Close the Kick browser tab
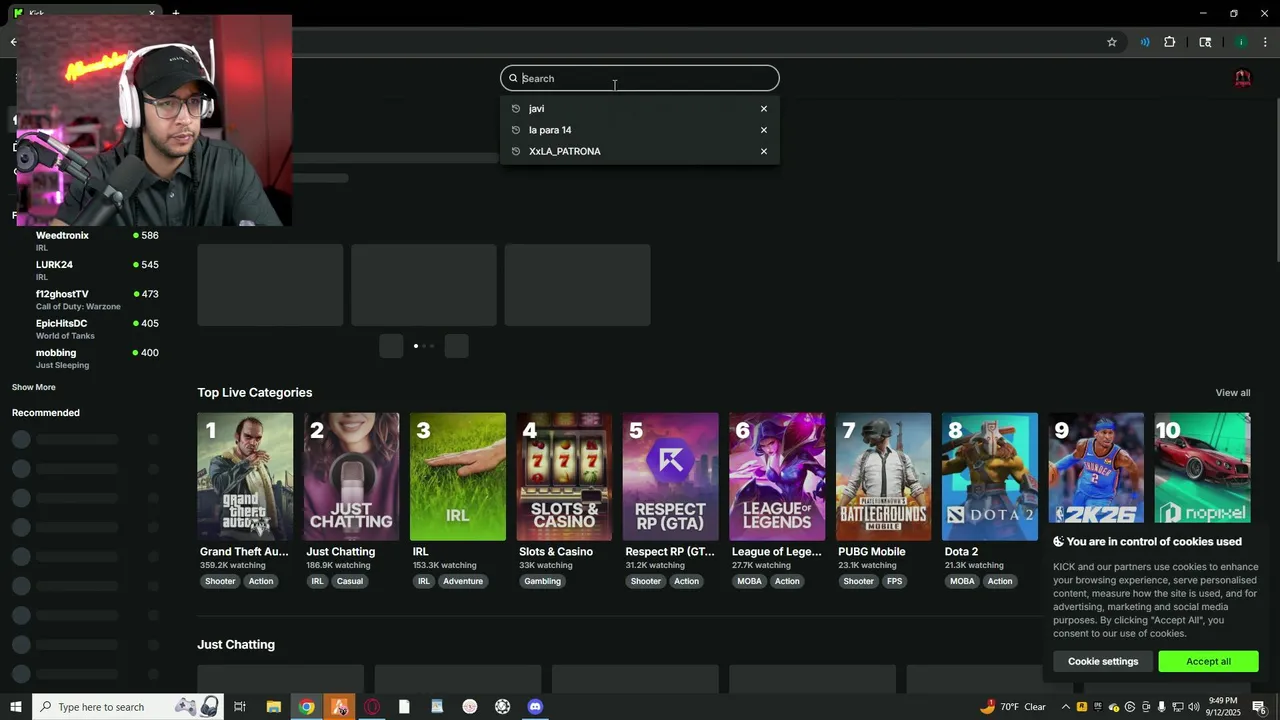The height and width of the screenshot is (720, 1280). pos(152,13)
